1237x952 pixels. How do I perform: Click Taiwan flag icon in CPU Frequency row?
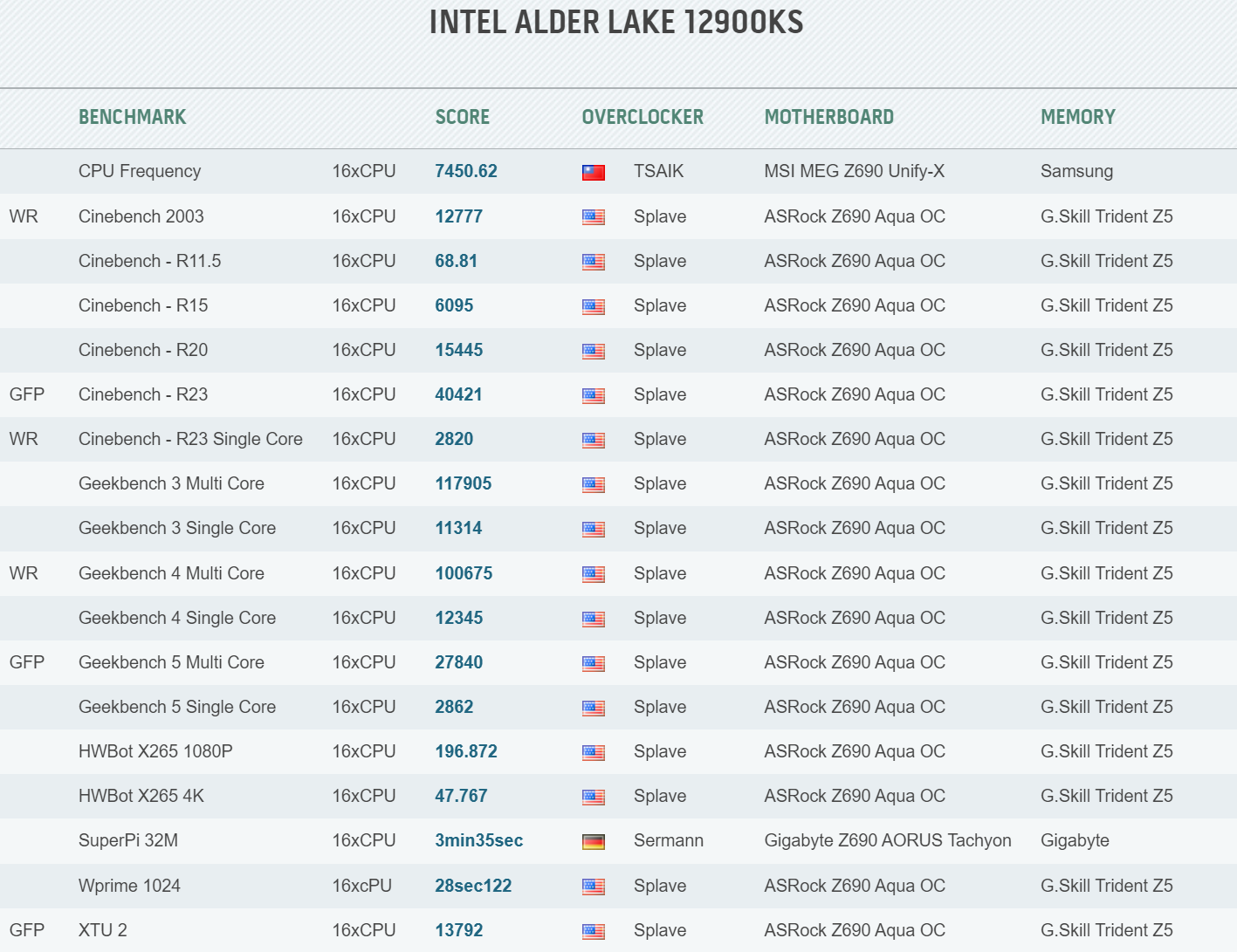[594, 173]
